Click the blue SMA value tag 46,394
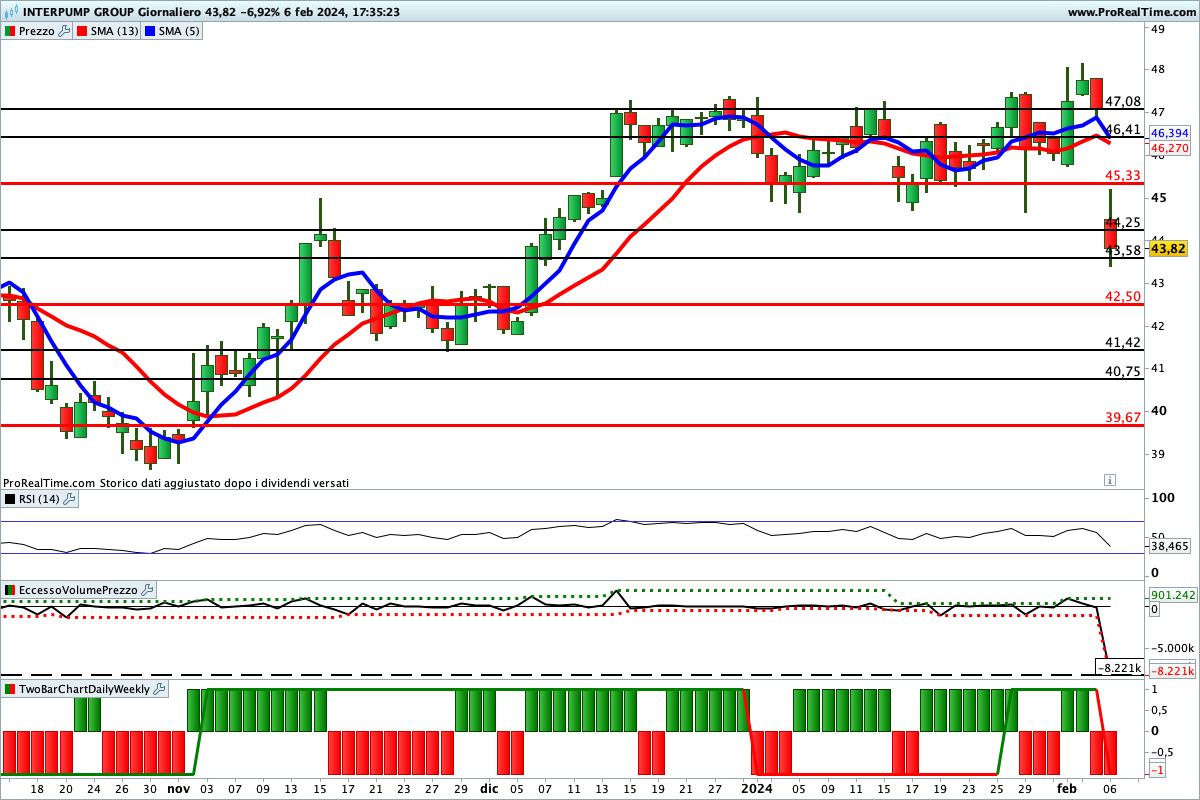1200x800 pixels. [1169, 133]
